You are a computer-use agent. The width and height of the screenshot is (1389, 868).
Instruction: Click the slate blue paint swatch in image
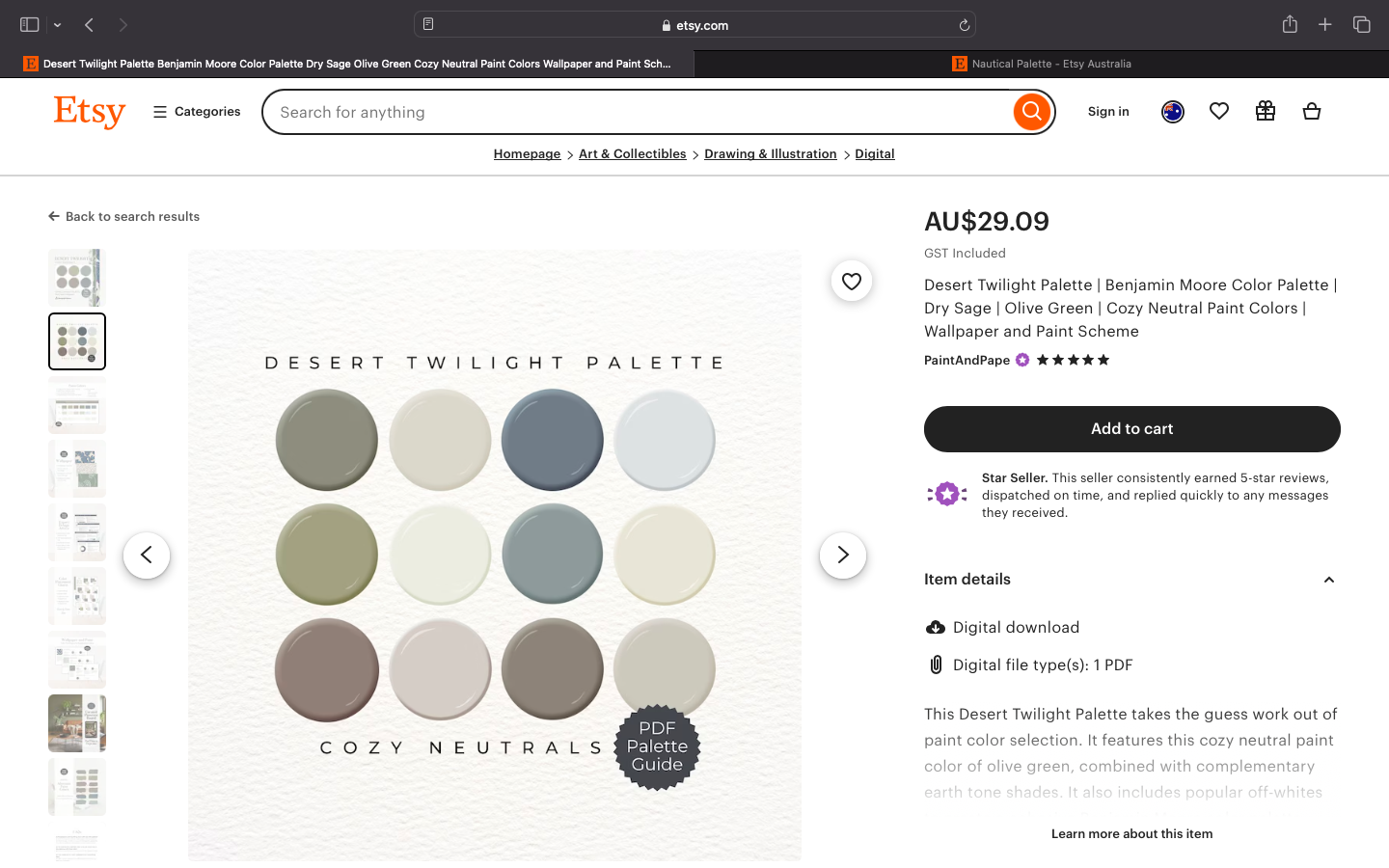click(x=552, y=440)
